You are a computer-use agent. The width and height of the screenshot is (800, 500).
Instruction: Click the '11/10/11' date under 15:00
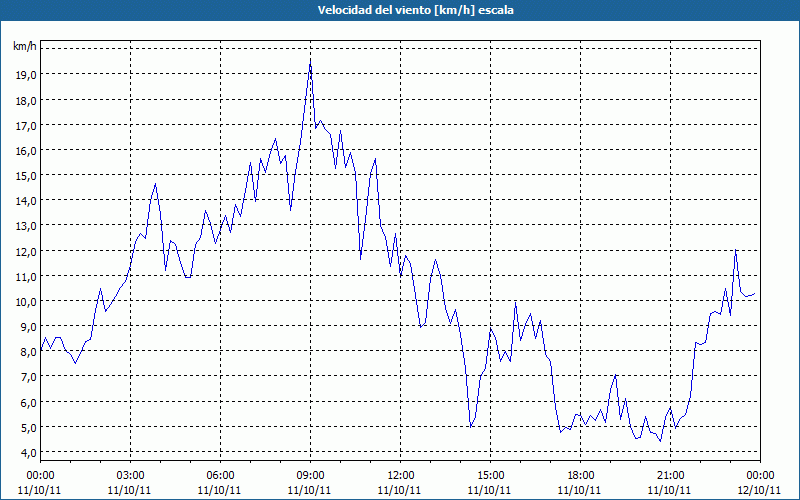490,490
